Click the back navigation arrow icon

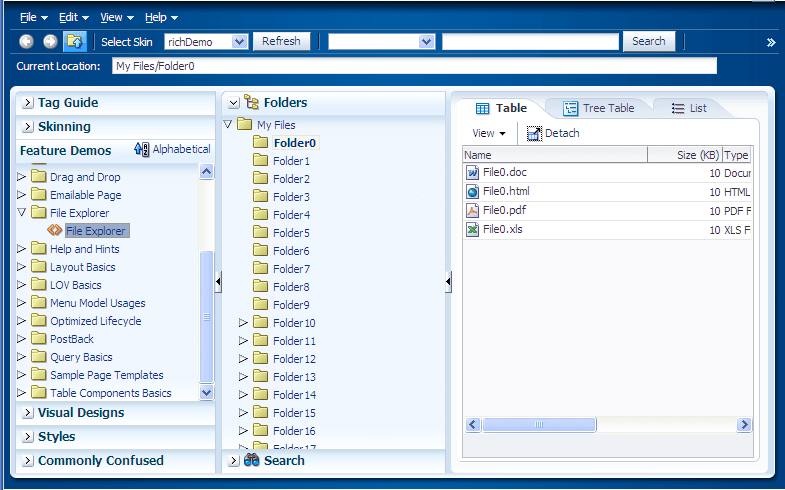pyautogui.click(x=27, y=42)
